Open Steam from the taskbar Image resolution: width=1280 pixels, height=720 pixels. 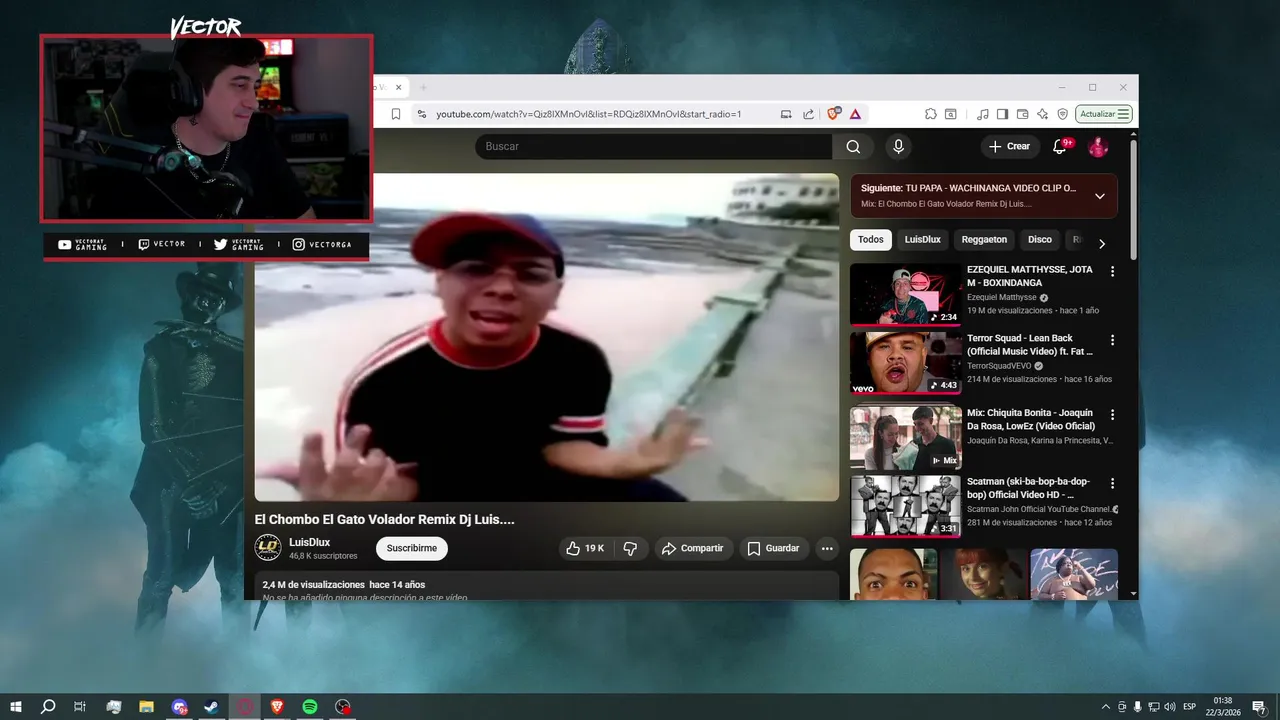(212, 707)
